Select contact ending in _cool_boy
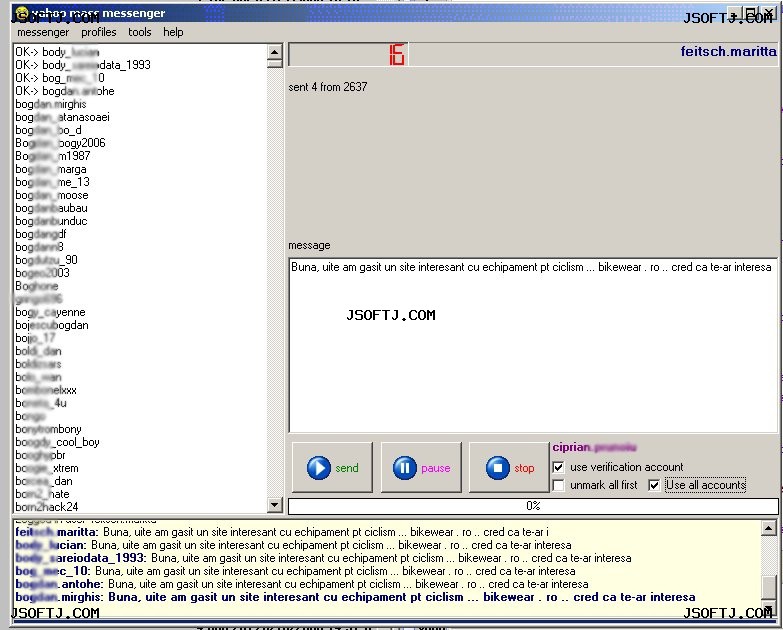783x630 pixels. [x=57, y=442]
